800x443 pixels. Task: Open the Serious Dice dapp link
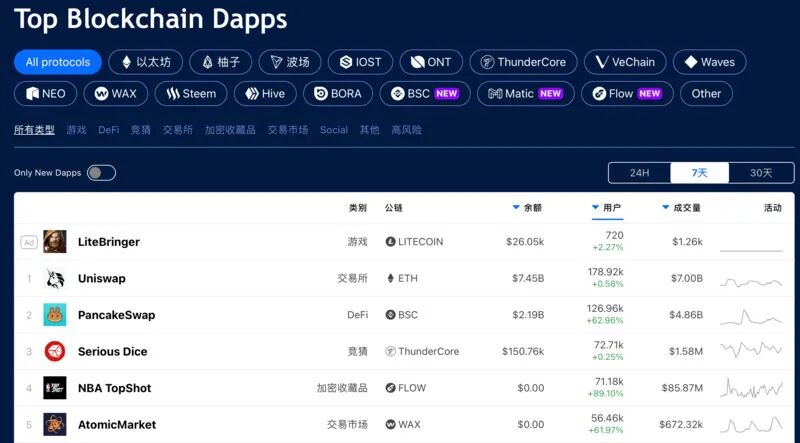point(112,352)
